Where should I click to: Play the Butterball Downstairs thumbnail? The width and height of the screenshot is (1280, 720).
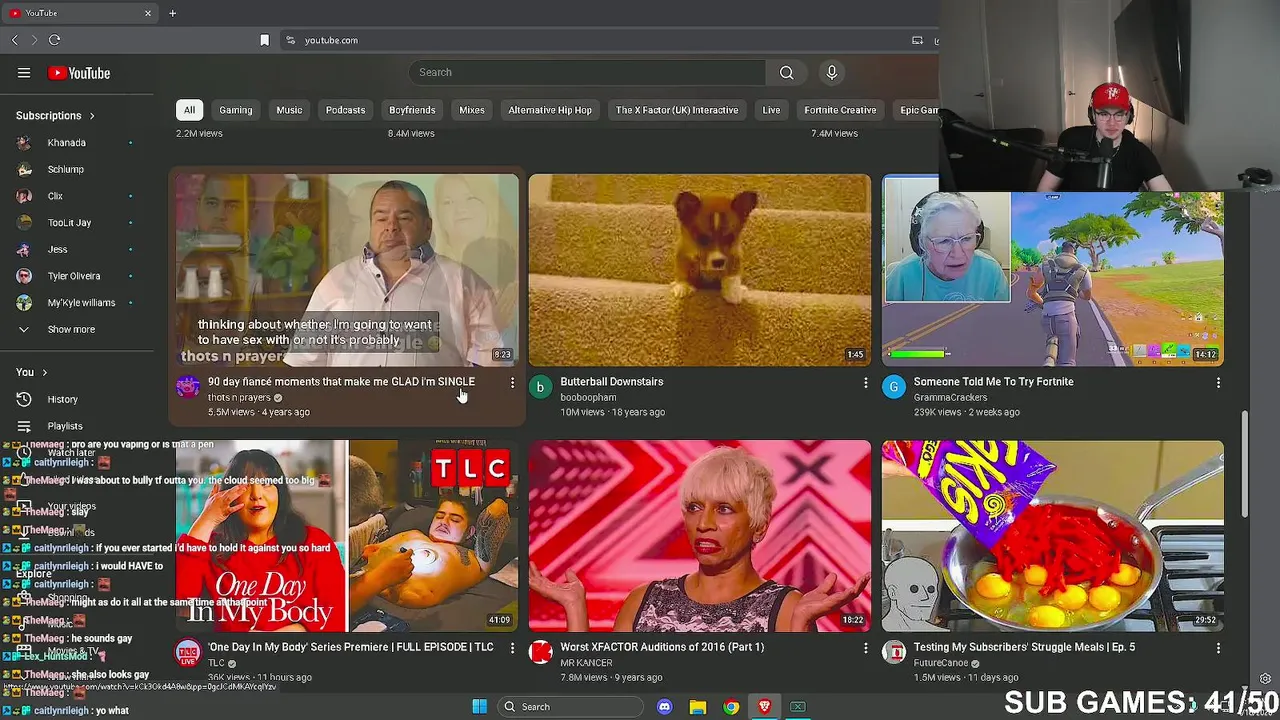[700, 270]
